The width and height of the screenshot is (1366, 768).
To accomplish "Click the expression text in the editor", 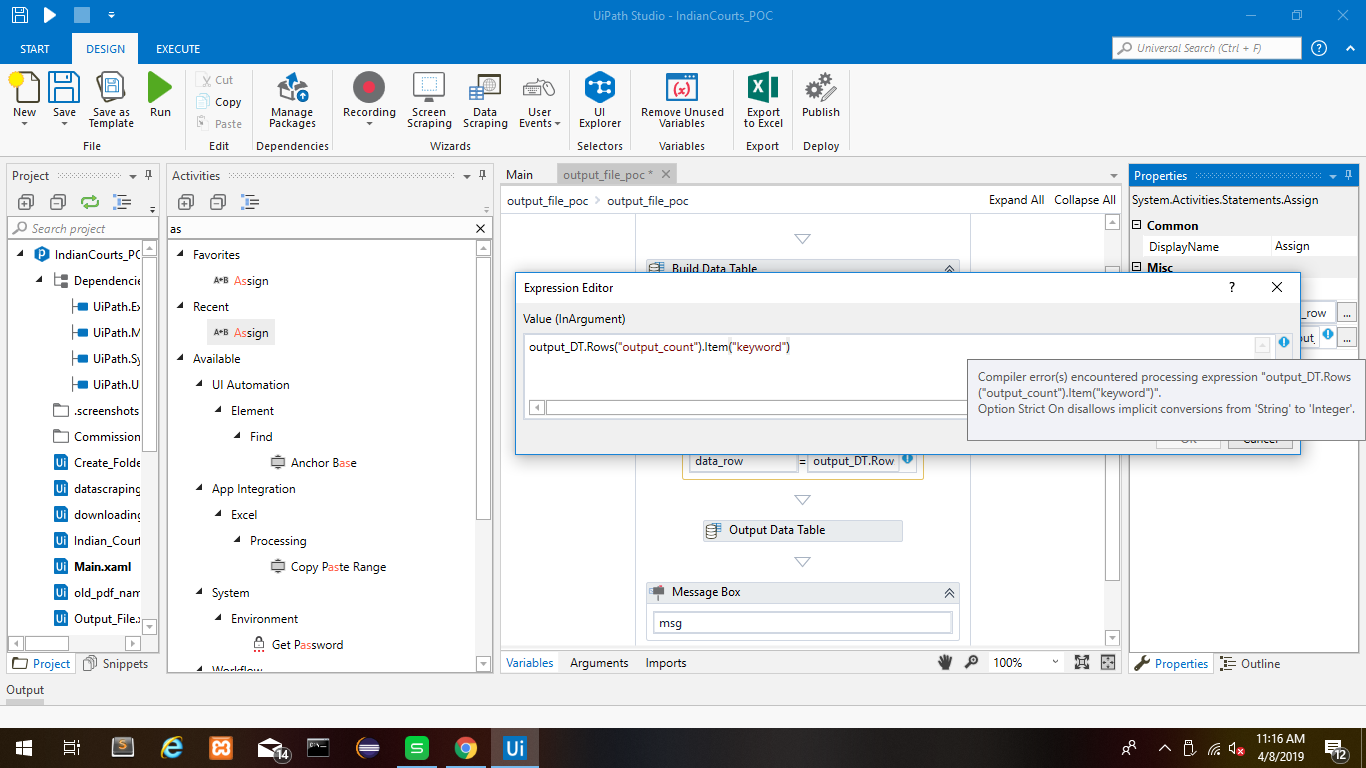I will (659, 347).
